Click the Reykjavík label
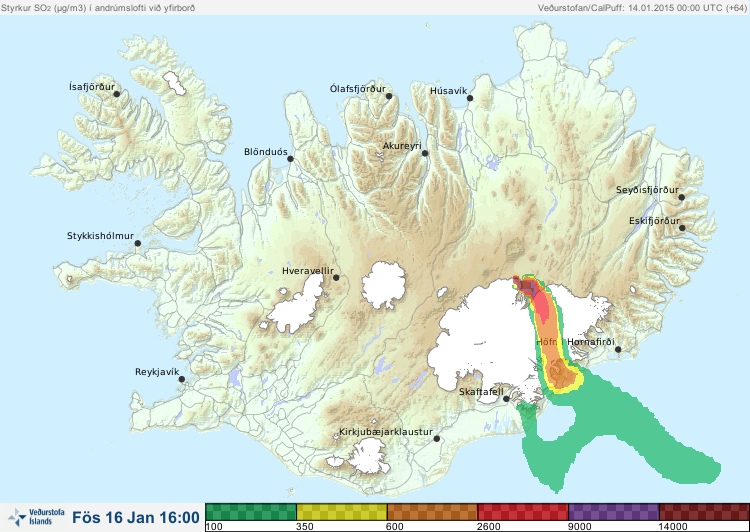Viewport: 750px width, 532px height. [x=157, y=372]
